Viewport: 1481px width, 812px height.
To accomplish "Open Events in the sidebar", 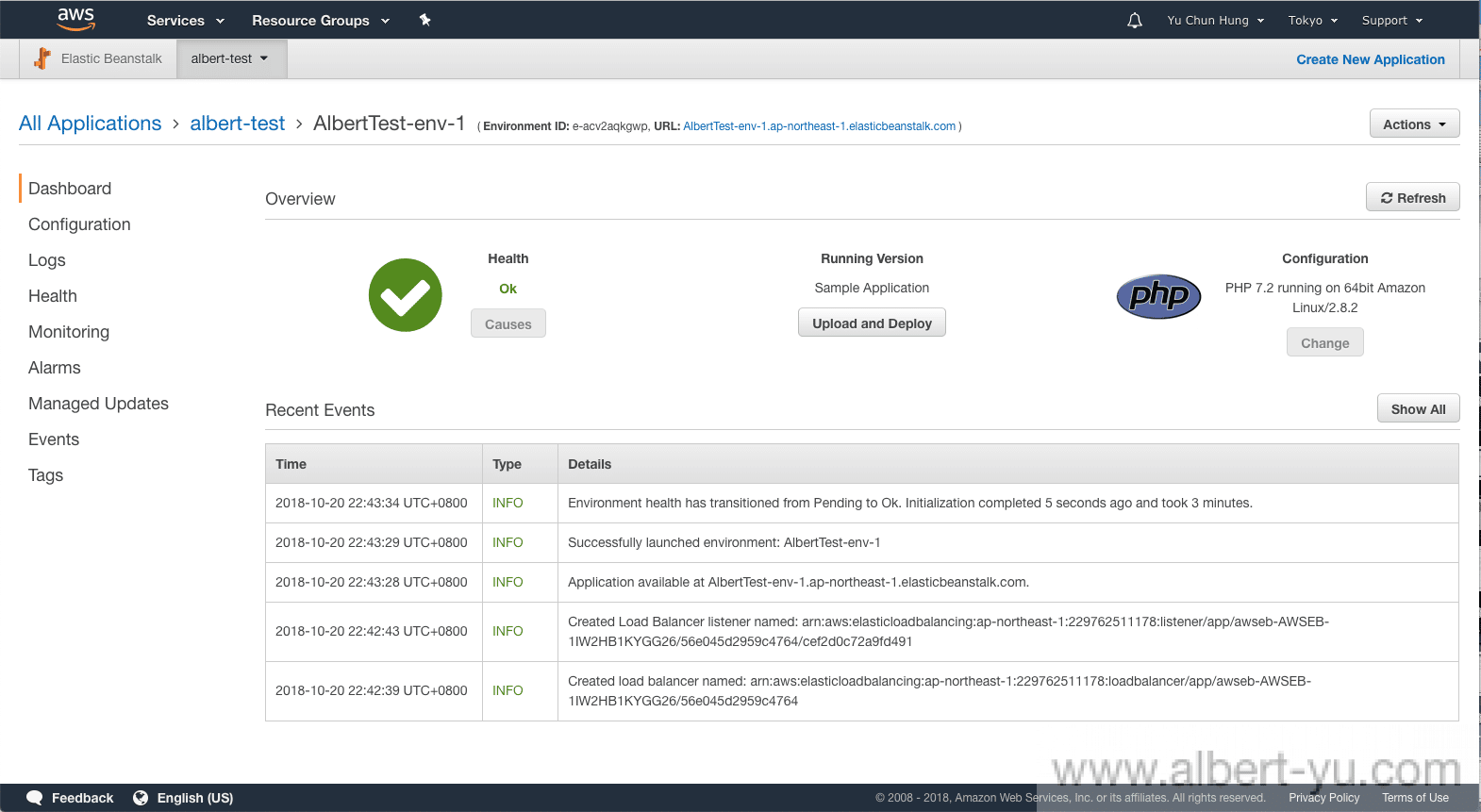I will click(x=54, y=439).
